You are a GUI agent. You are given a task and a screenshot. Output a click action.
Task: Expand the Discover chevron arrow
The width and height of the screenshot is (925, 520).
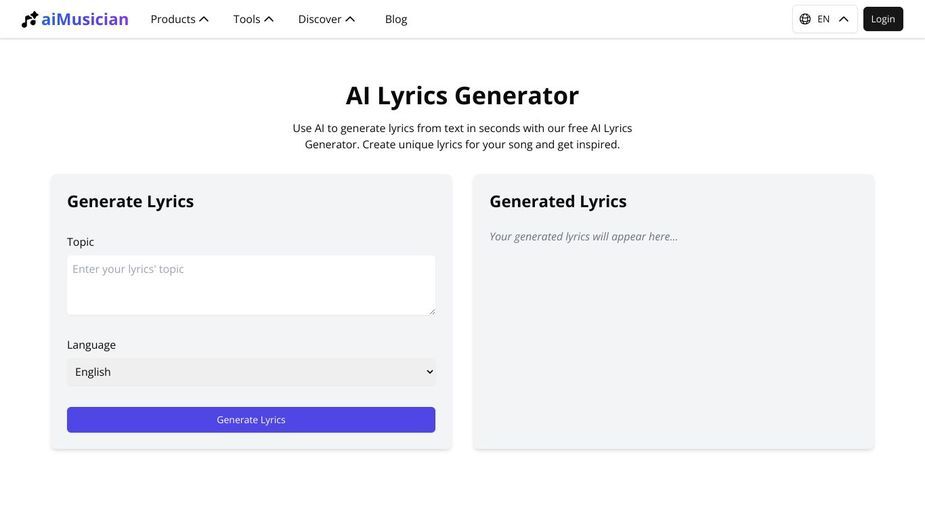[x=350, y=19]
